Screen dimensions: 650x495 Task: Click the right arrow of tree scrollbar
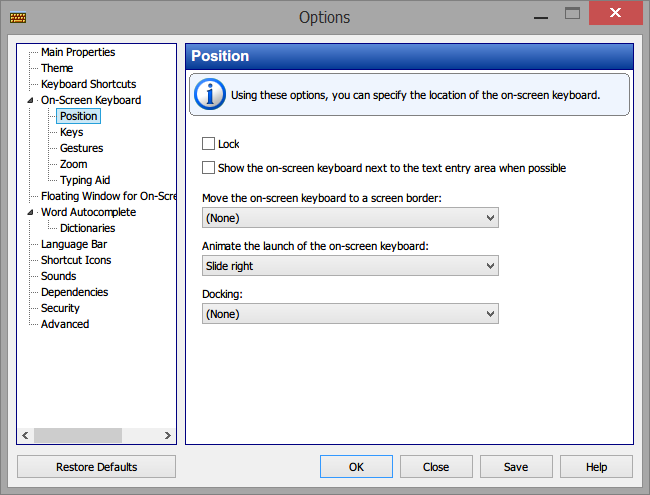[x=167, y=435]
